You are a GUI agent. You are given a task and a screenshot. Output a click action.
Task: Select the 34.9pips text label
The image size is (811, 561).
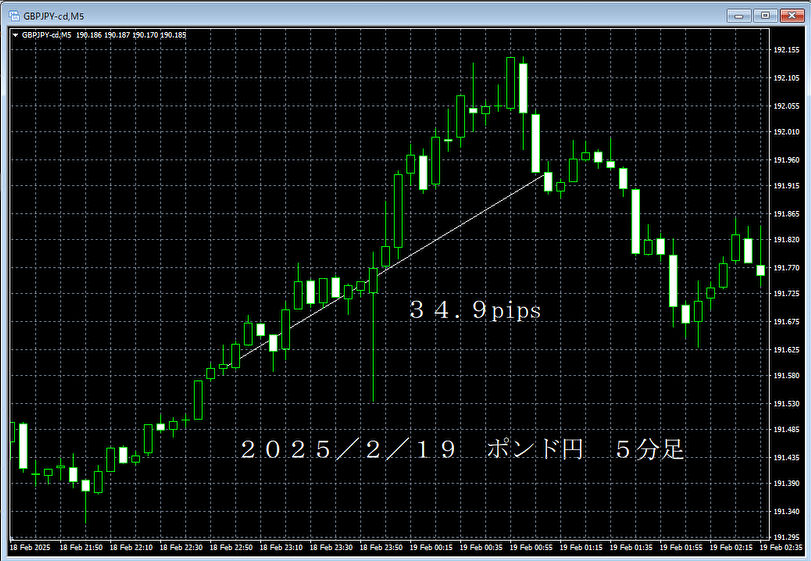coord(475,310)
